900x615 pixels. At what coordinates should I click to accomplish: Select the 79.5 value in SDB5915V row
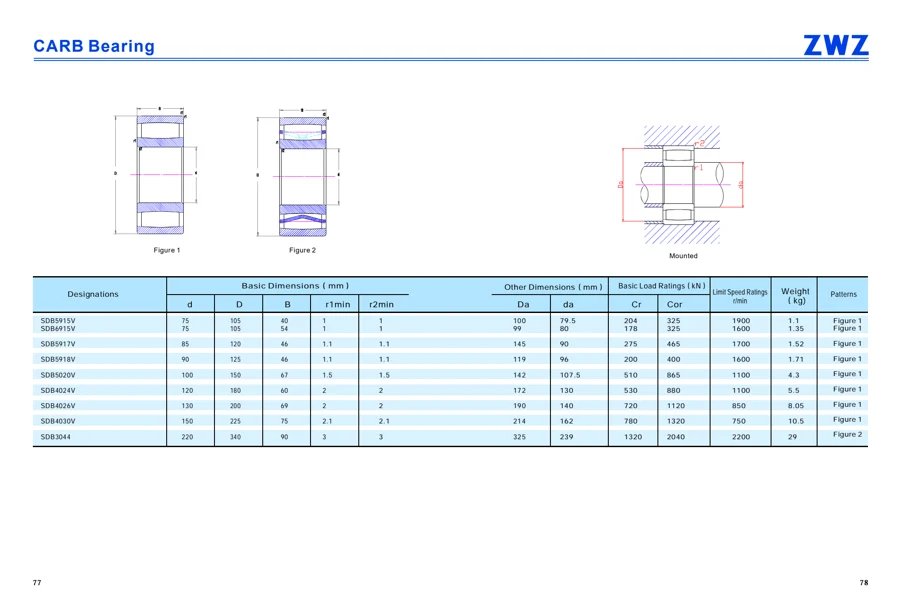click(568, 321)
